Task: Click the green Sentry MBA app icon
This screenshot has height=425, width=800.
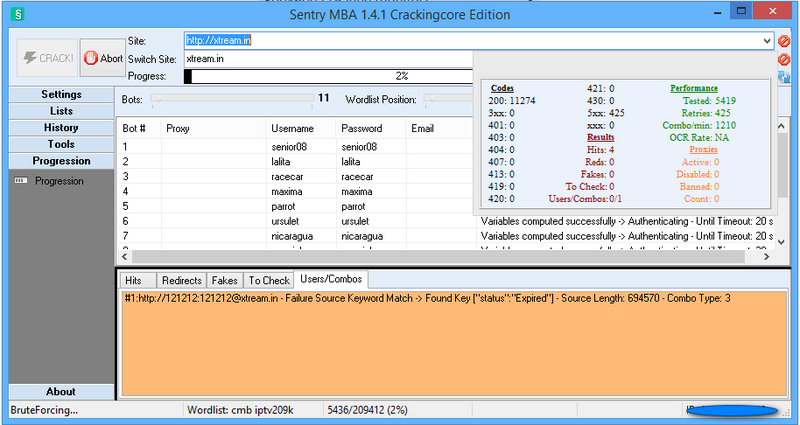Action: 18,14
